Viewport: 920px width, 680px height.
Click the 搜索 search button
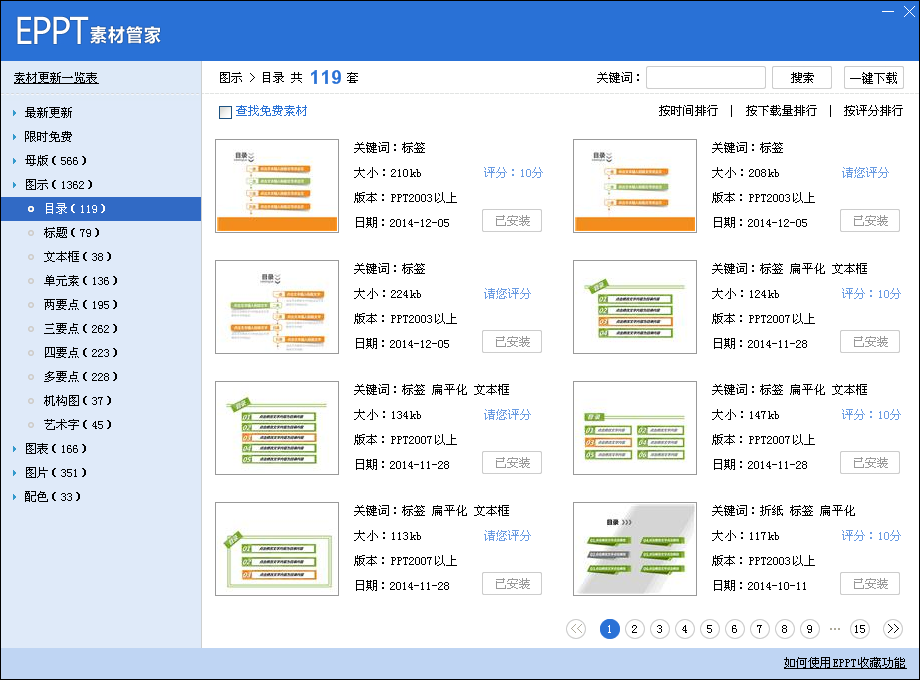802,76
